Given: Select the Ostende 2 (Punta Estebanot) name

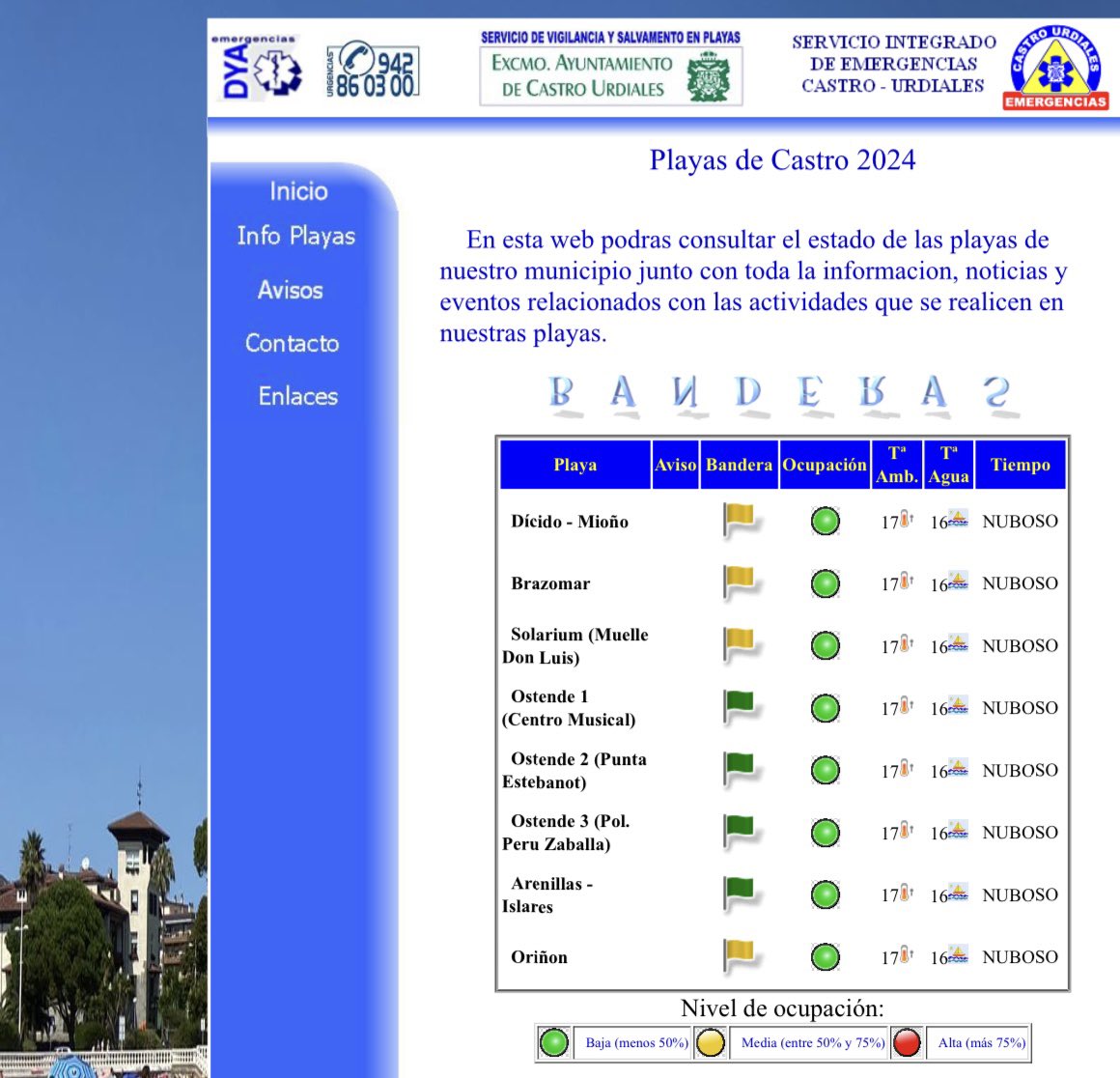Looking at the screenshot, I should point(575,770).
